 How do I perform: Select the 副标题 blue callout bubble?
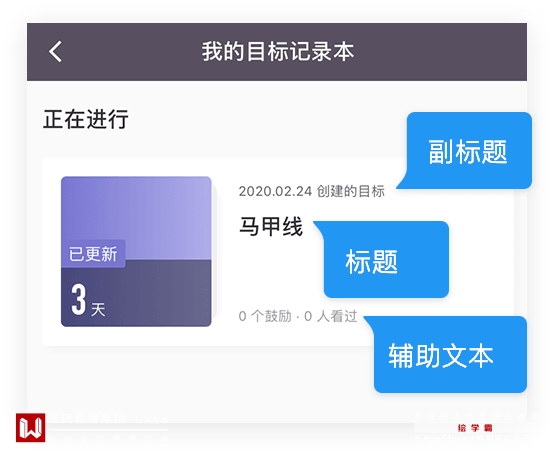465,151
